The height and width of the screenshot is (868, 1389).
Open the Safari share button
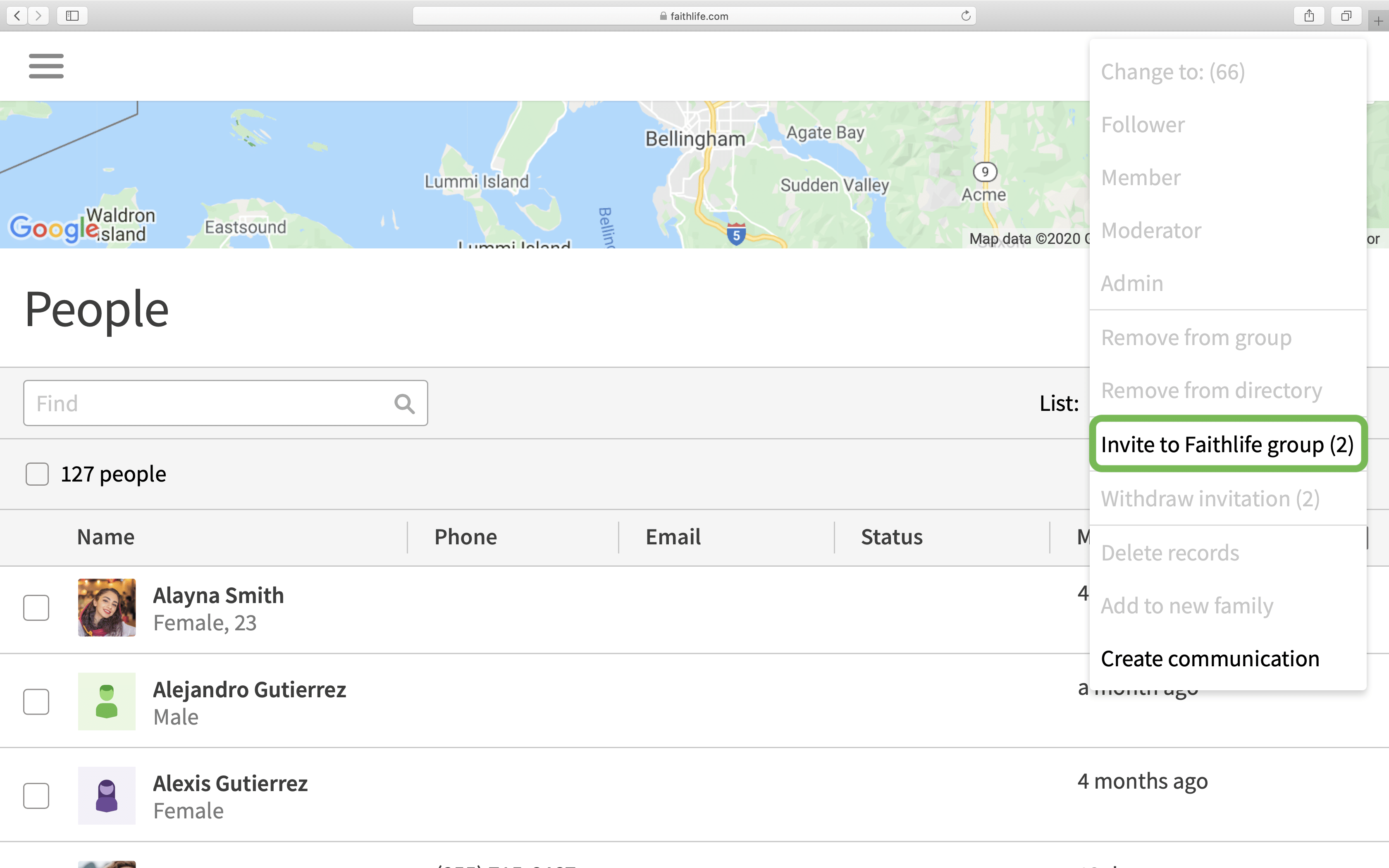[1309, 16]
